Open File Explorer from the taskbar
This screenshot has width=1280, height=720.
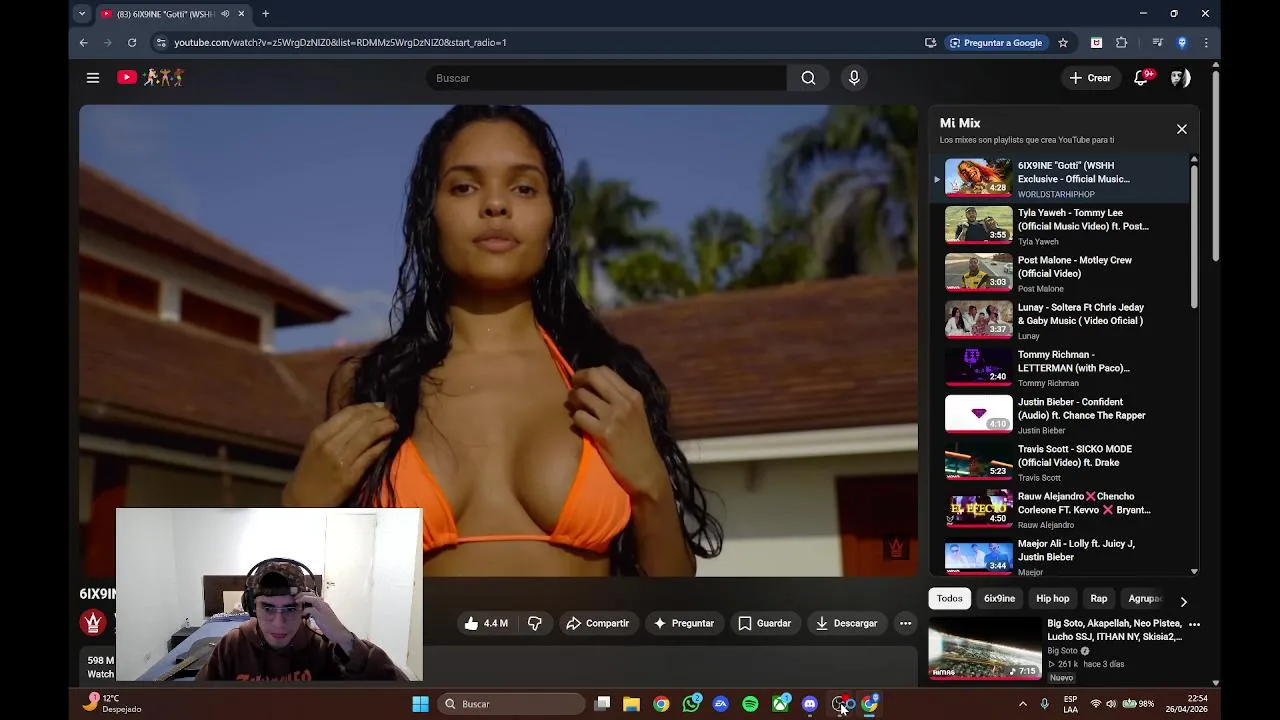tap(631, 704)
